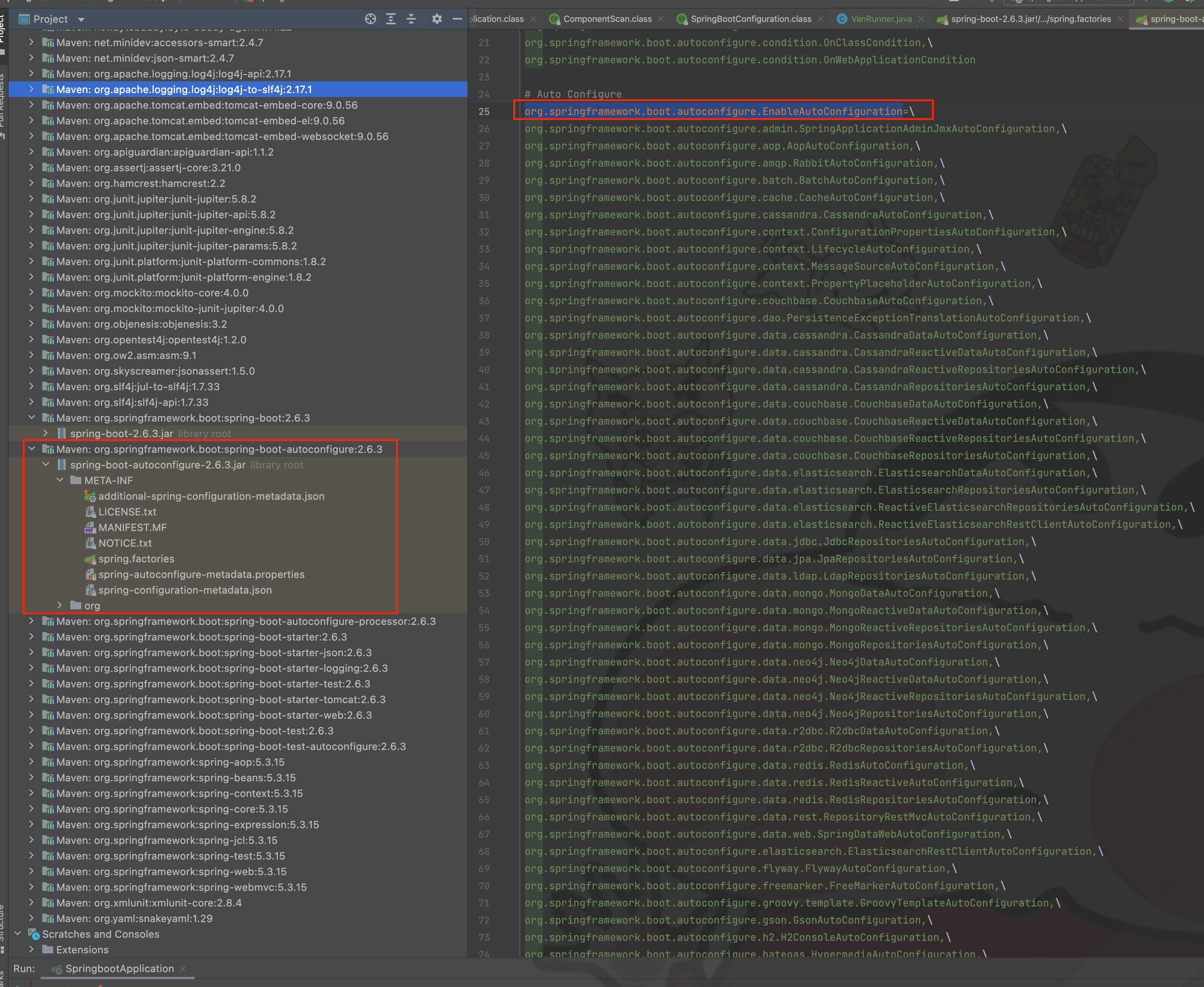This screenshot has height=987, width=1204.
Task: Open Project panel settings gear
Action: [436, 19]
